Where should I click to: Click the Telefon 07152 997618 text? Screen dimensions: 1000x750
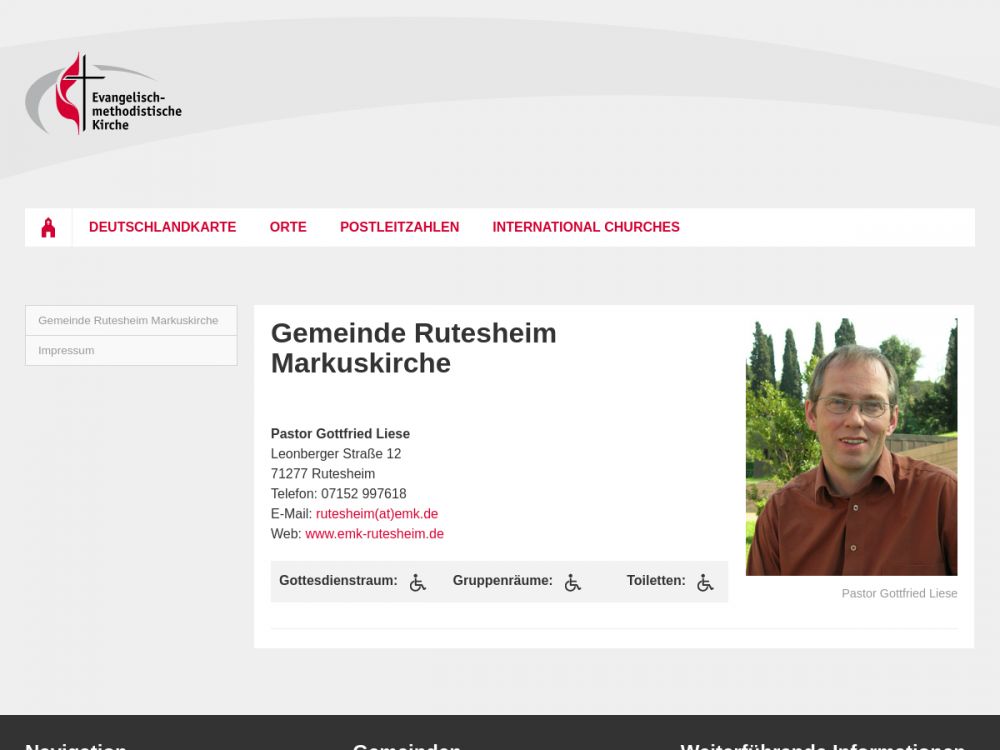tap(339, 494)
